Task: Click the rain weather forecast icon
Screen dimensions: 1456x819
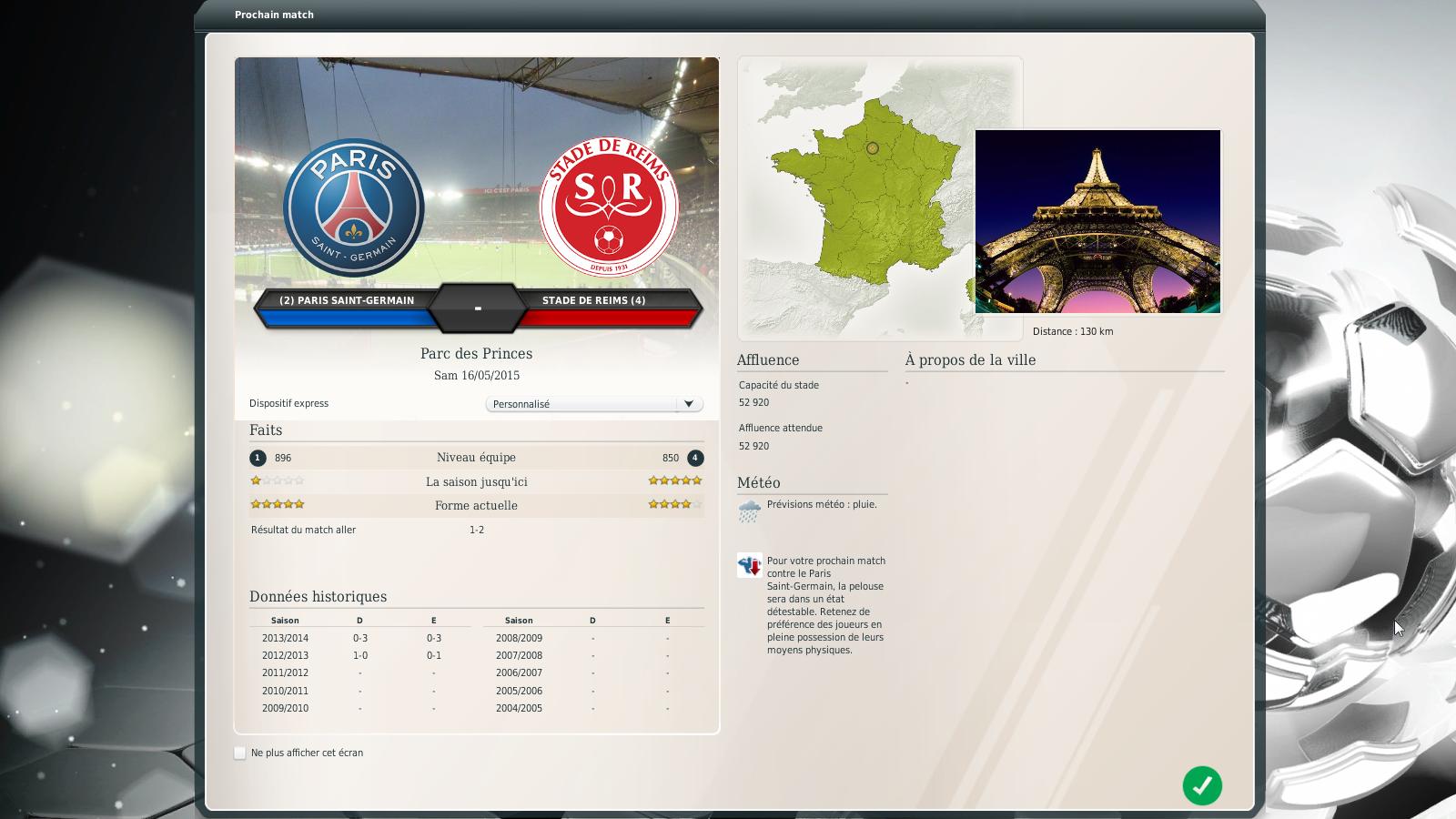Action: pyautogui.click(x=749, y=511)
